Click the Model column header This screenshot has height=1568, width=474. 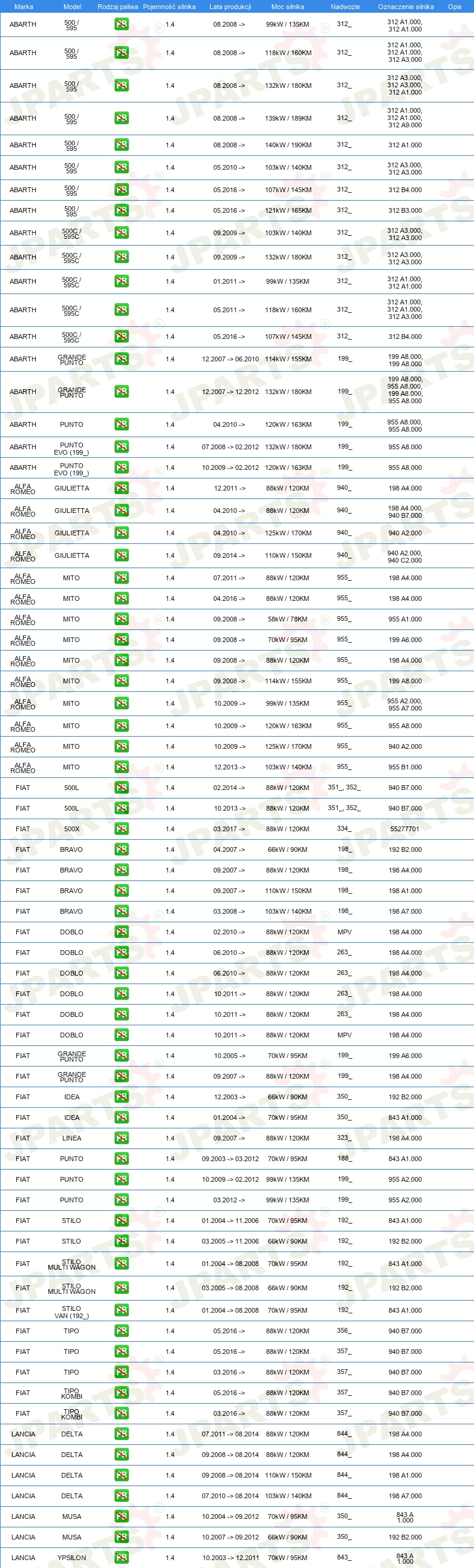point(72,7)
